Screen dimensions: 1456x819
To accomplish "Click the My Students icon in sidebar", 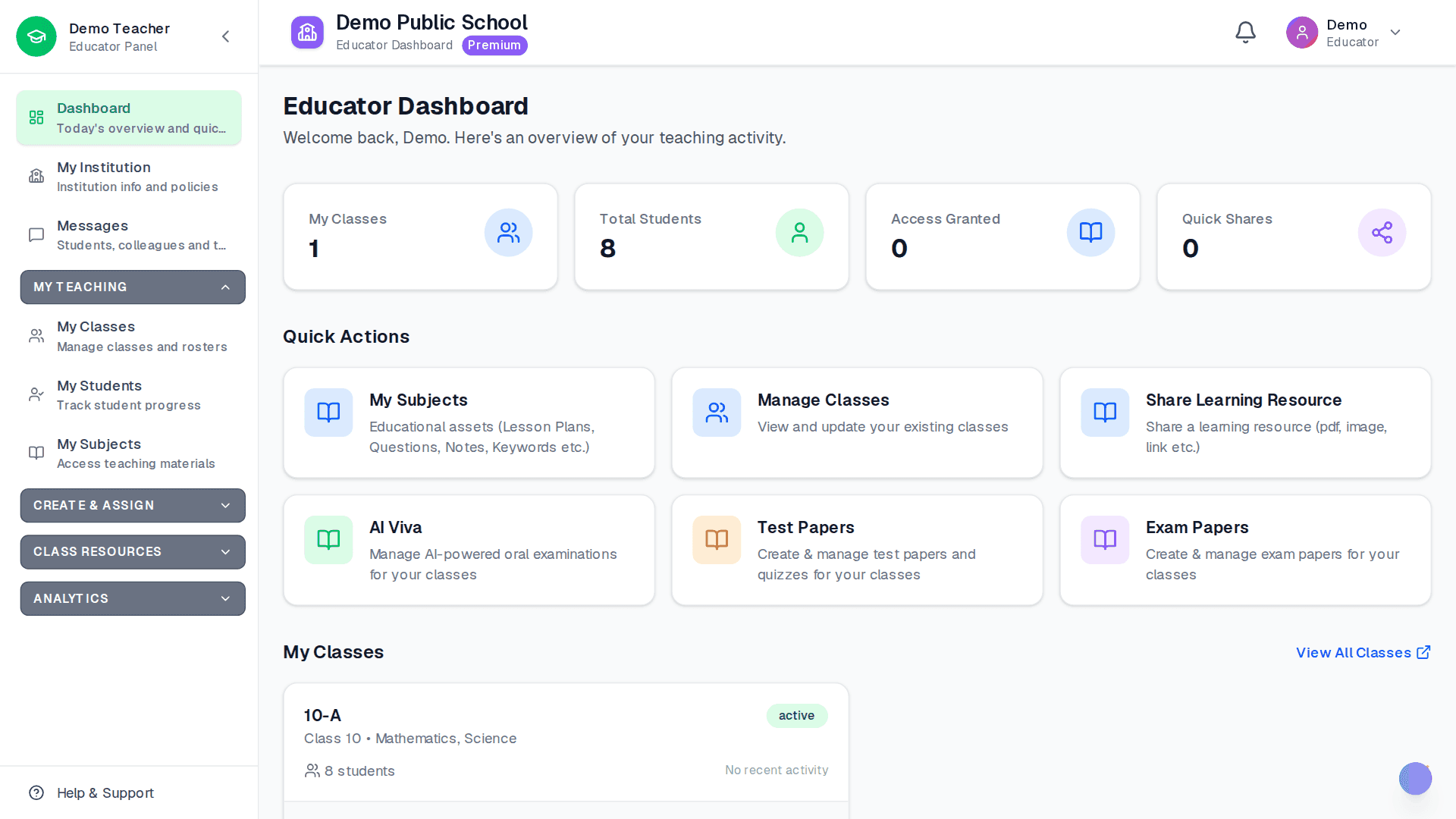I will [x=36, y=394].
